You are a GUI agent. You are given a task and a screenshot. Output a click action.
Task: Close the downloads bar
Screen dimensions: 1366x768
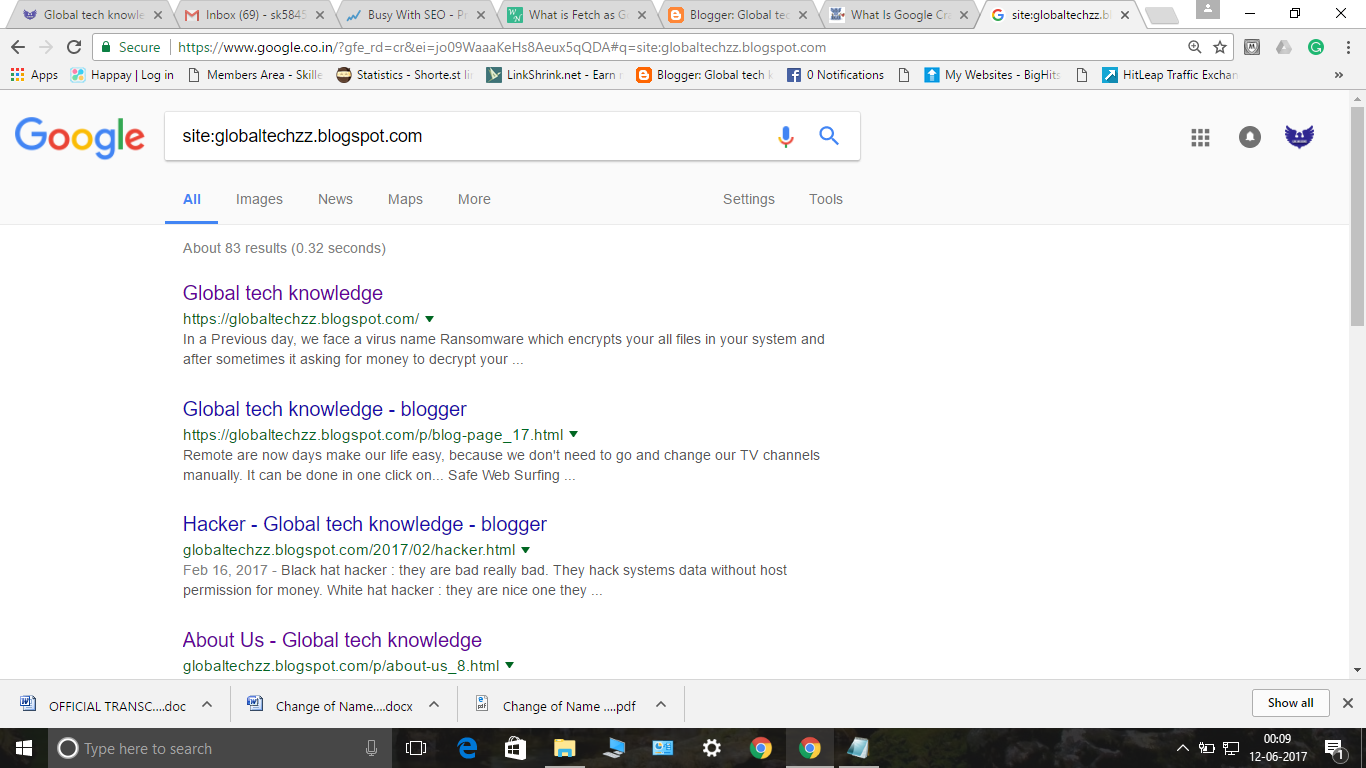pyautogui.click(x=1348, y=703)
